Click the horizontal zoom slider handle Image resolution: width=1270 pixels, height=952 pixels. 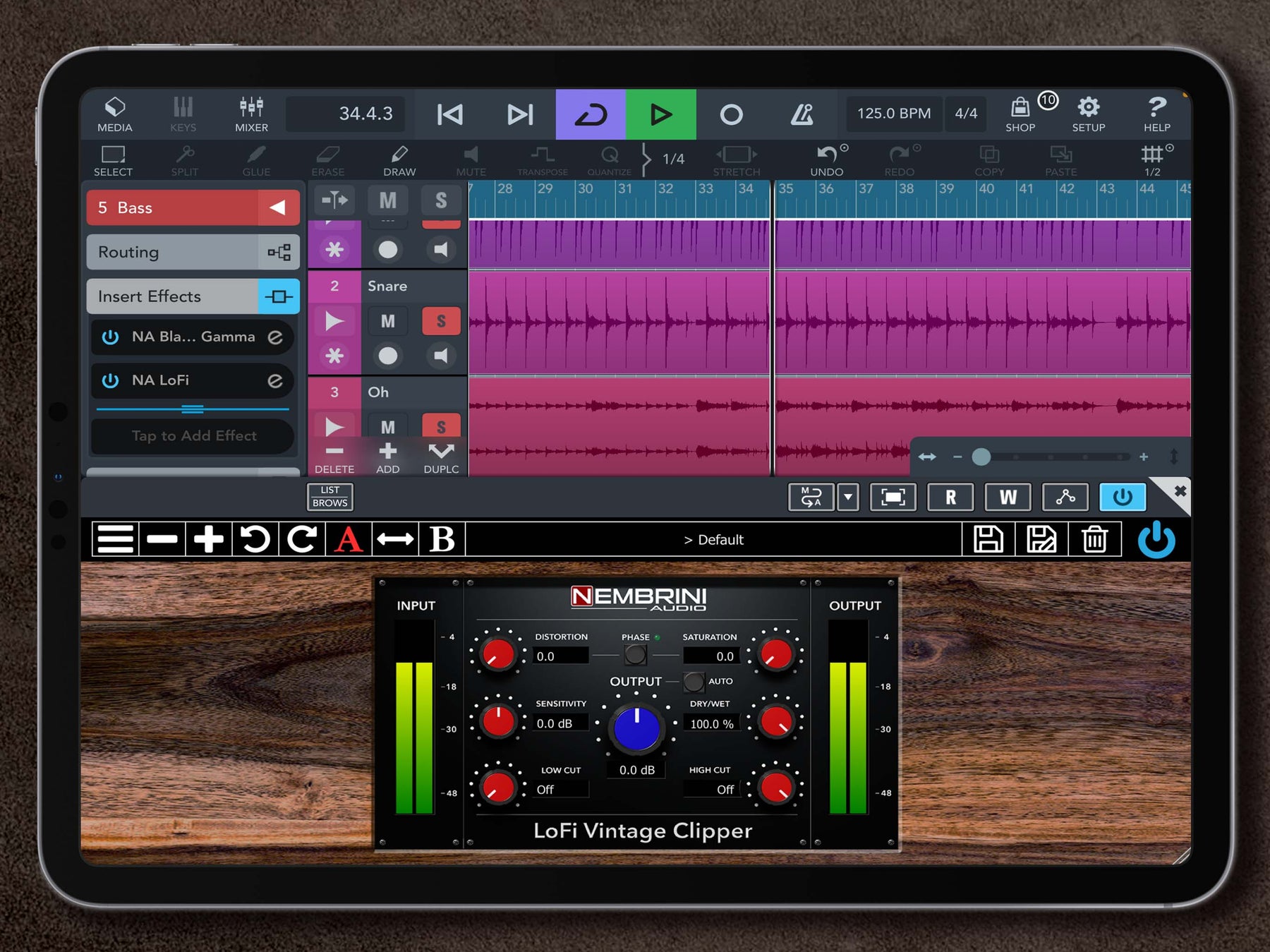[981, 457]
